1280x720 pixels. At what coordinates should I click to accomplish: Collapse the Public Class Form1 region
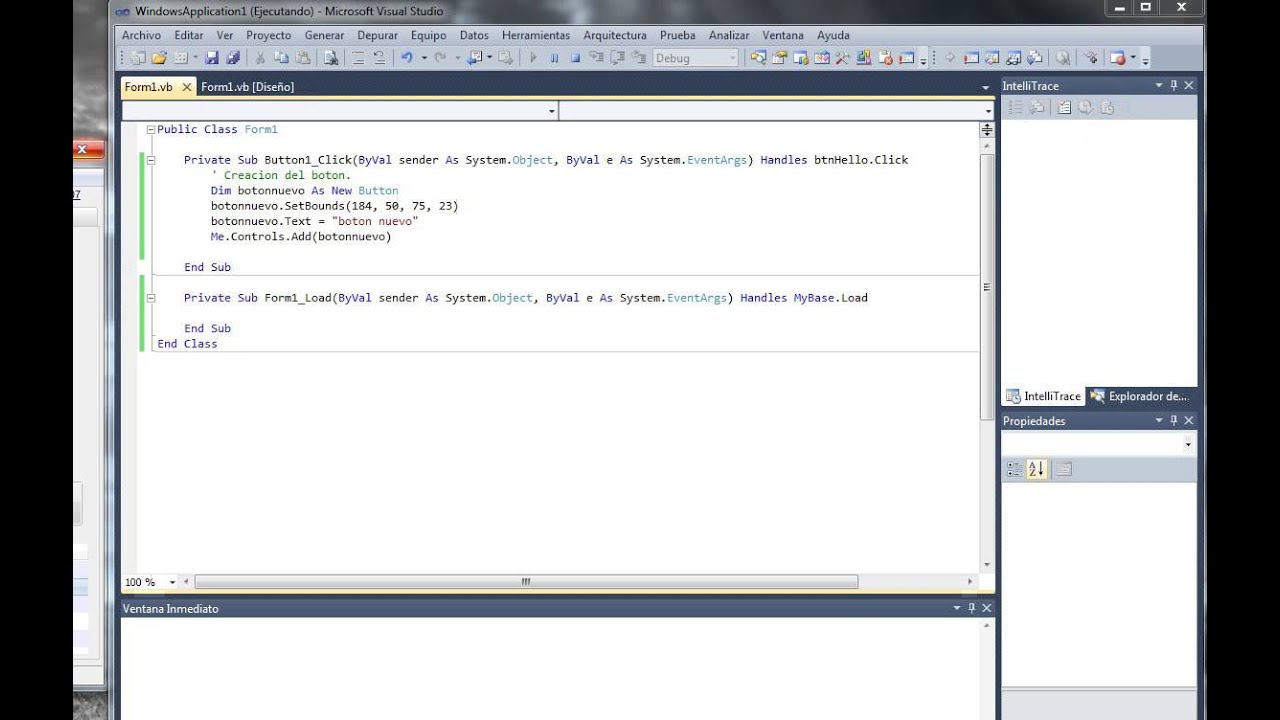click(150, 129)
